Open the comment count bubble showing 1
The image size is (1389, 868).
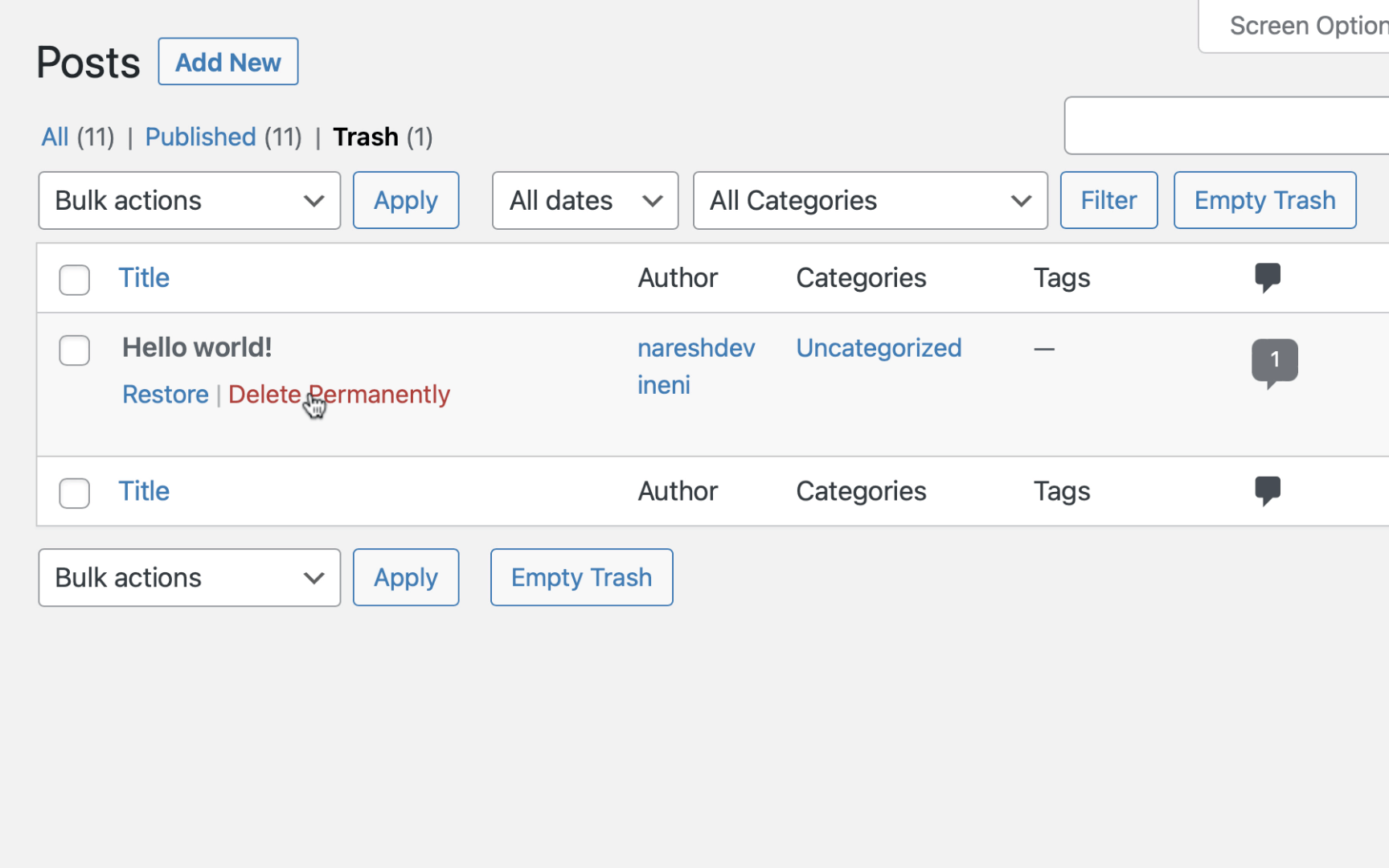click(x=1275, y=363)
